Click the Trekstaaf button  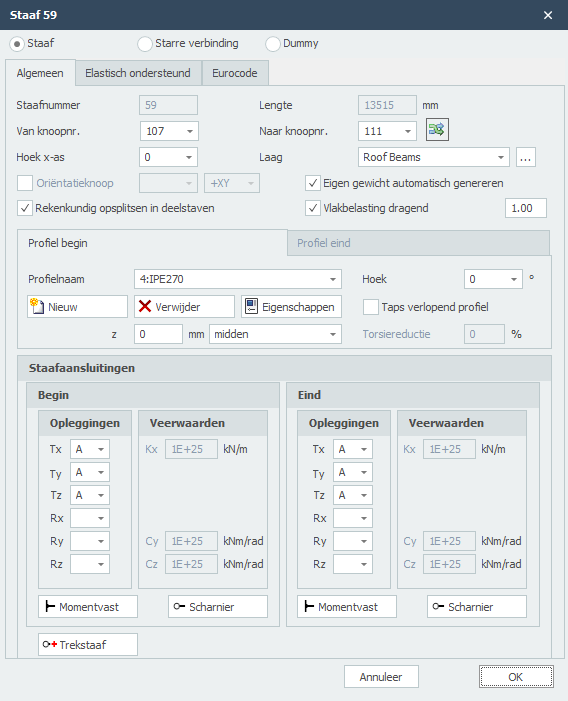(88, 645)
